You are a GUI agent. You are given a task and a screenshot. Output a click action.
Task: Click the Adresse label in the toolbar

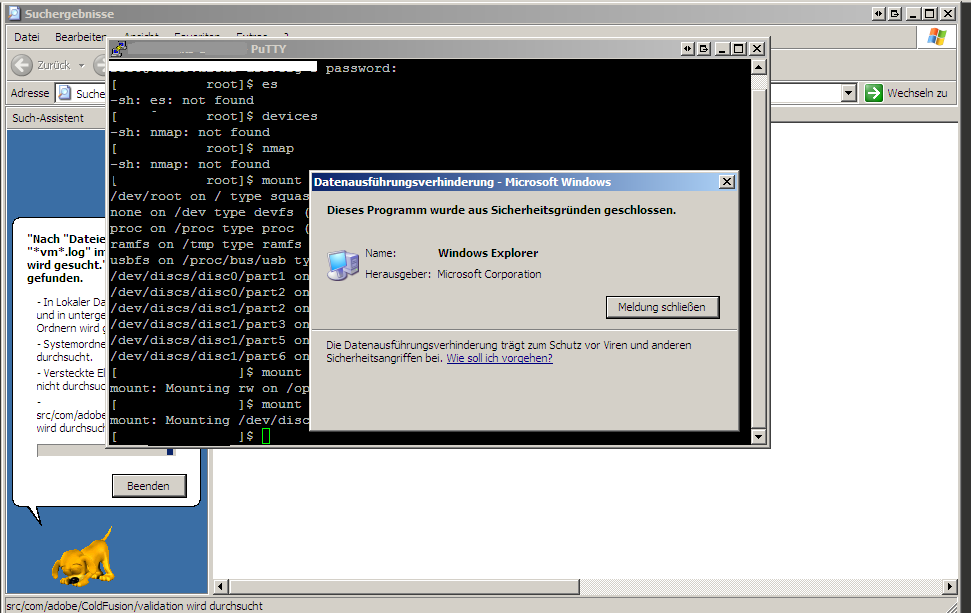[x=30, y=93]
